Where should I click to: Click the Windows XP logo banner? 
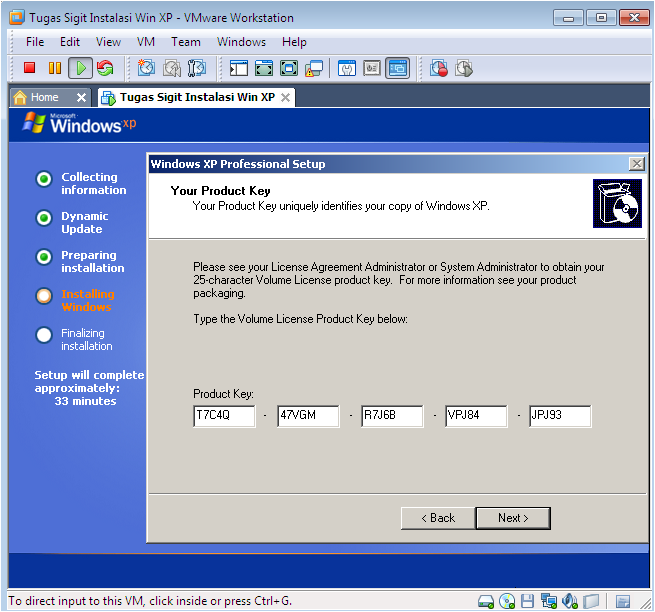79,123
